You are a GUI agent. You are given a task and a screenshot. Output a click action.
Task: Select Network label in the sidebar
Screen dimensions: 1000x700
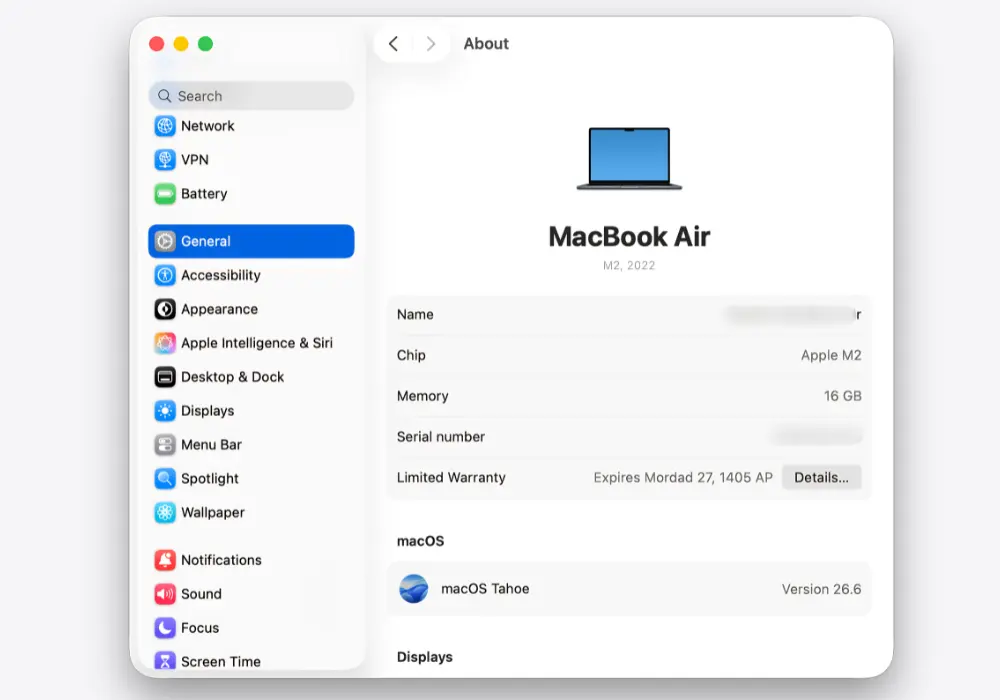(x=208, y=126)
